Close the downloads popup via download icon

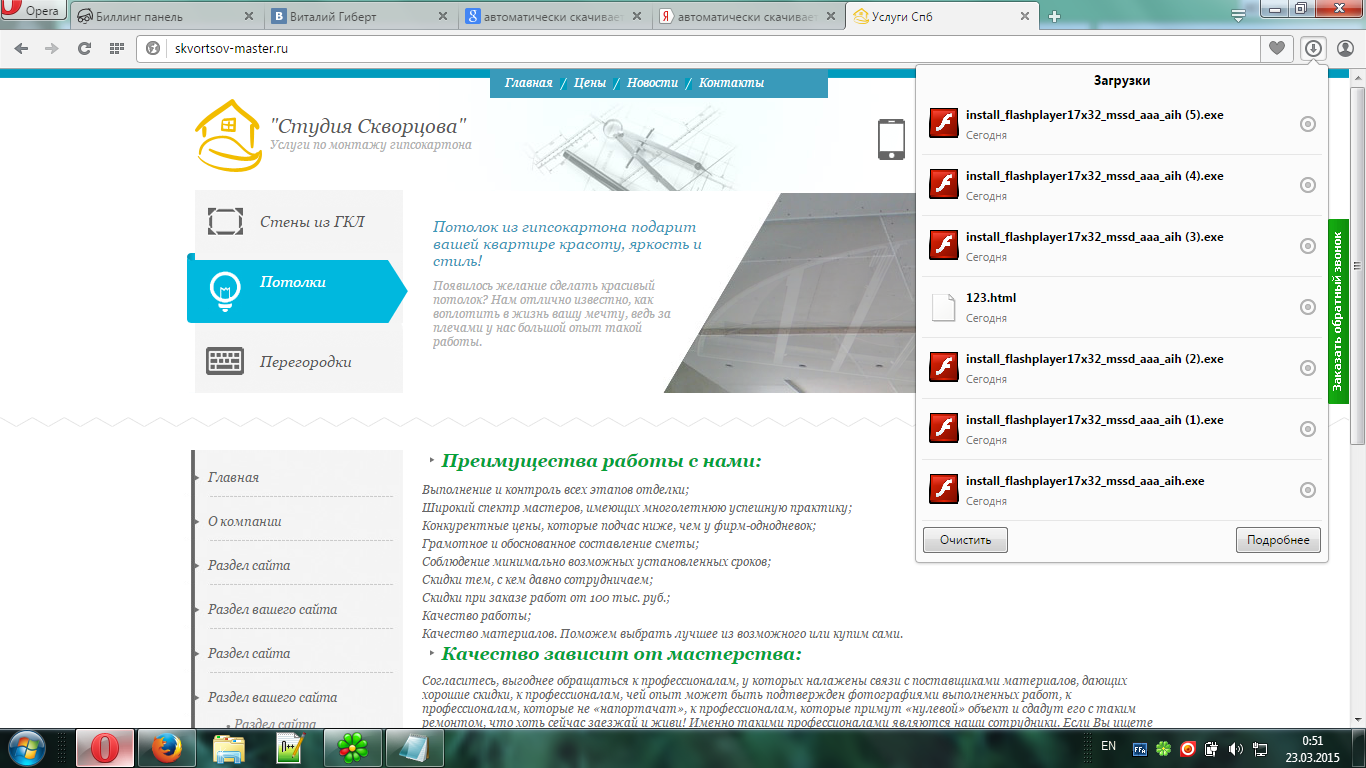coord(1313,48)
